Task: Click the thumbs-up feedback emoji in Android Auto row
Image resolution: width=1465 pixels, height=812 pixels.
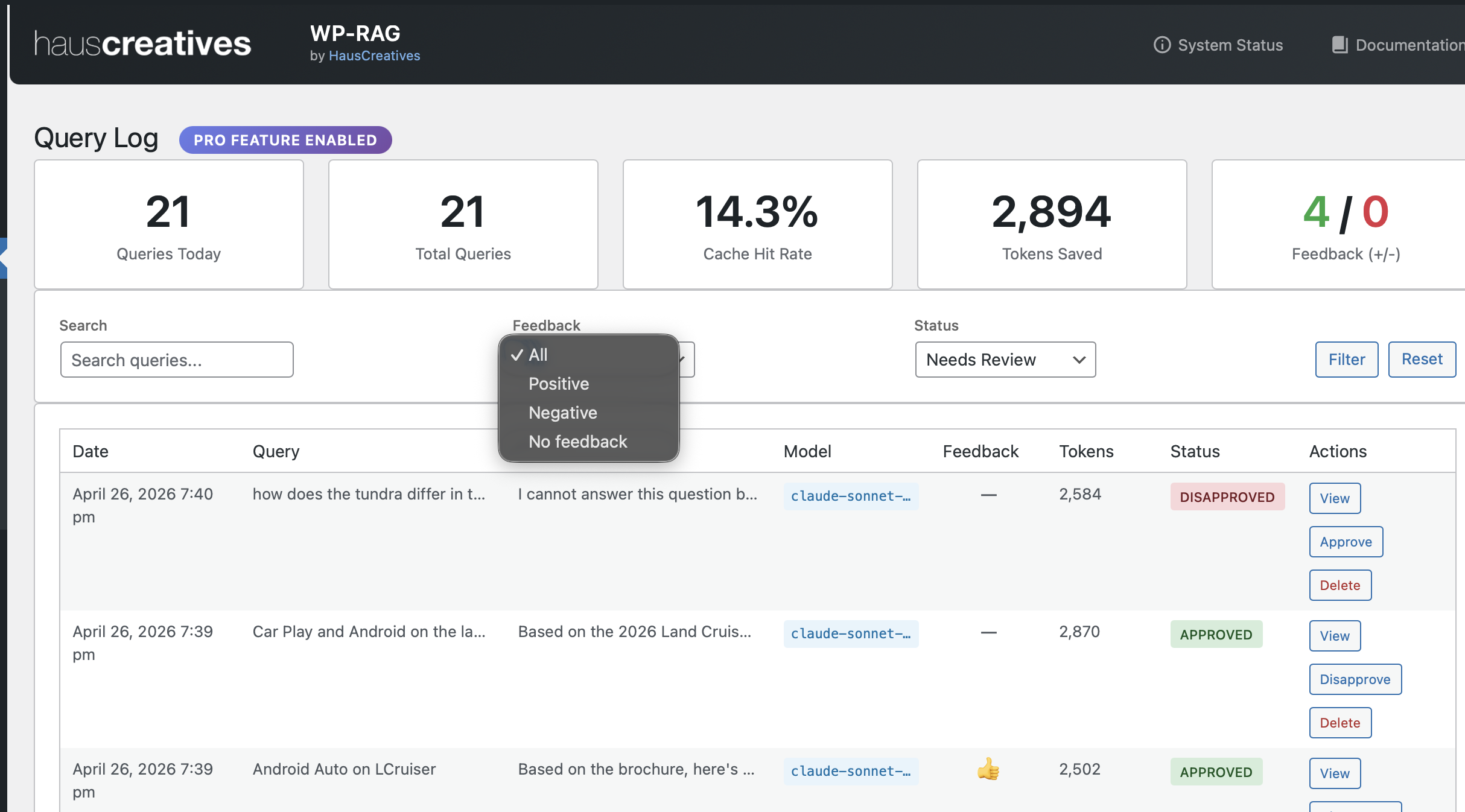Action: tap(988, 769)
